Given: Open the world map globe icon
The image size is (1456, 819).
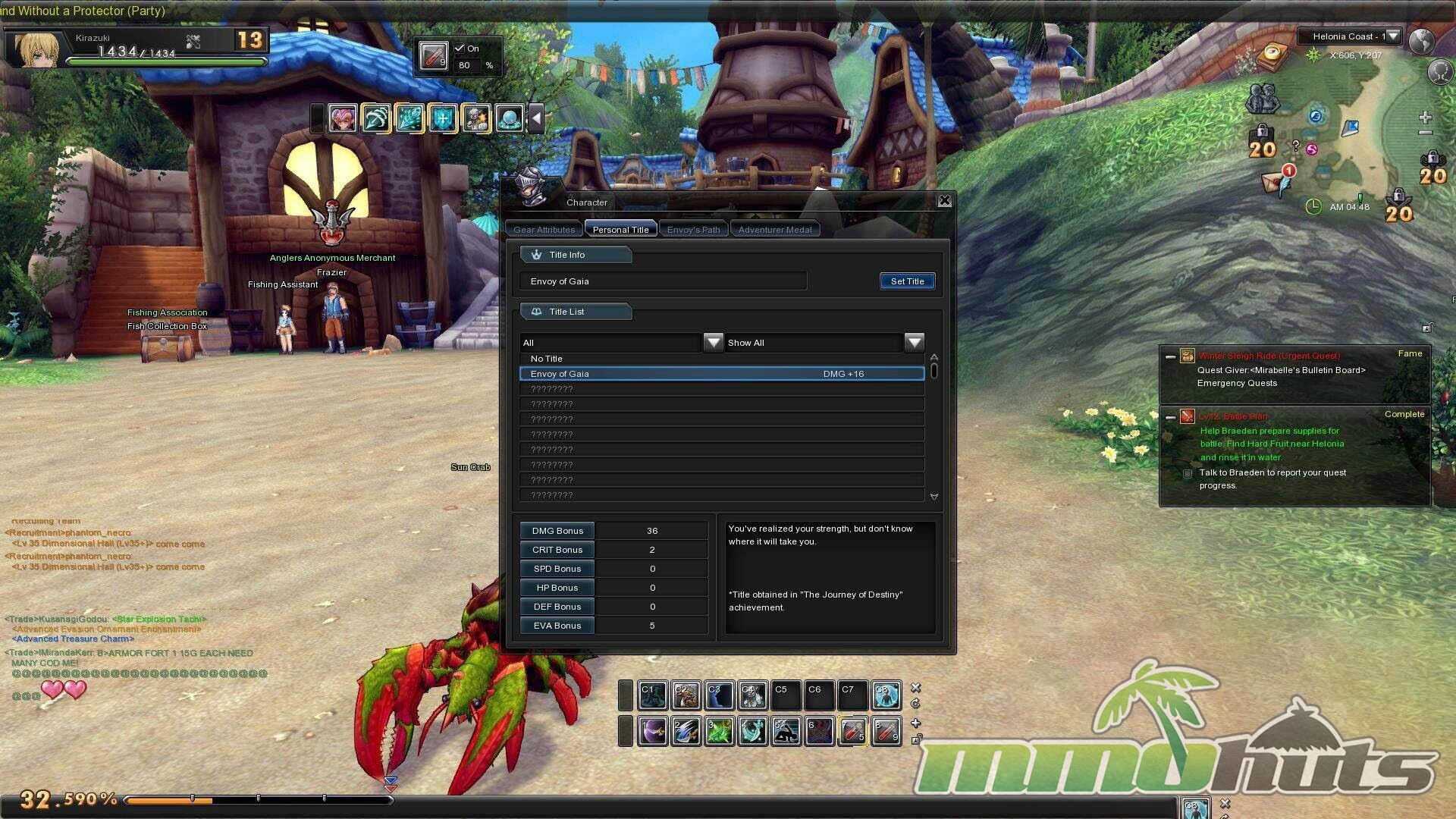Looking at the screenshot, I should click(x=1421, y=40).
